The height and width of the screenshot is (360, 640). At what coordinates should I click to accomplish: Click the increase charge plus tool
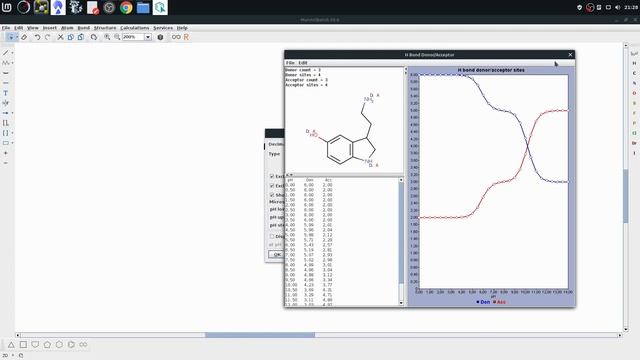tap(6, 153)
